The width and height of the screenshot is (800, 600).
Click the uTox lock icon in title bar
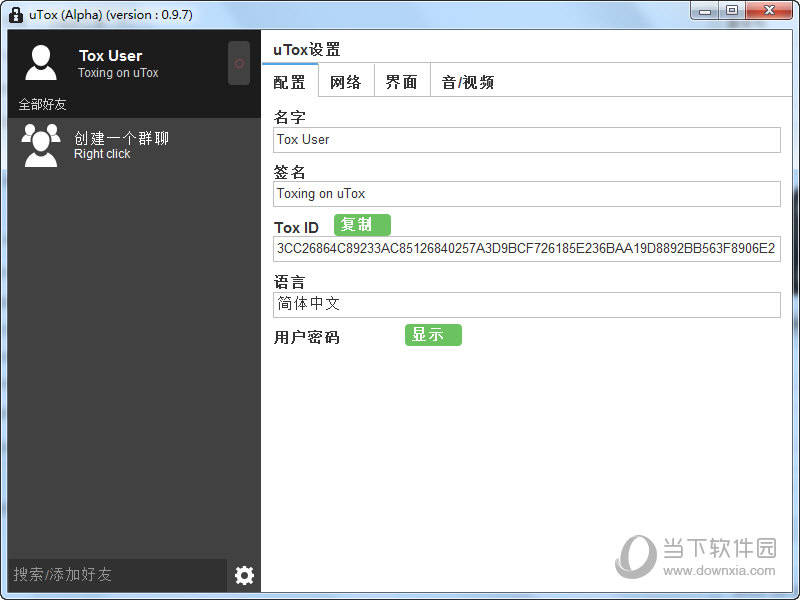coord(16,15)
